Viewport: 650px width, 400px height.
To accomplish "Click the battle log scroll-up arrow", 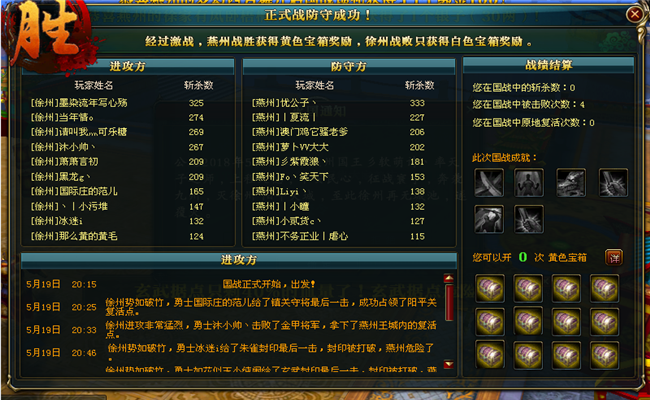I will [x=449, y=278].
